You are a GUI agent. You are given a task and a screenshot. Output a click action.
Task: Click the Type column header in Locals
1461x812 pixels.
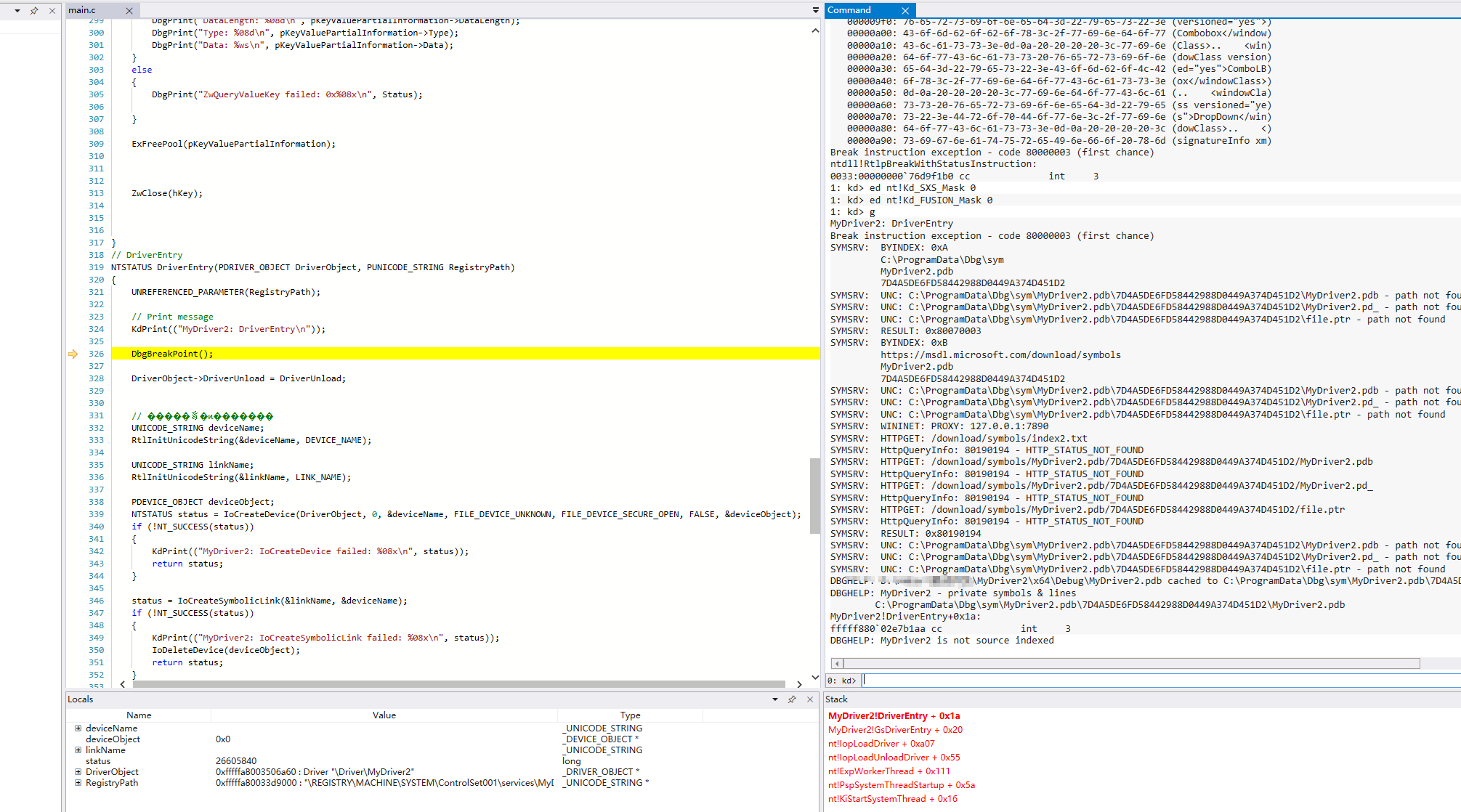pyautogui.click(x=631, y=715)
